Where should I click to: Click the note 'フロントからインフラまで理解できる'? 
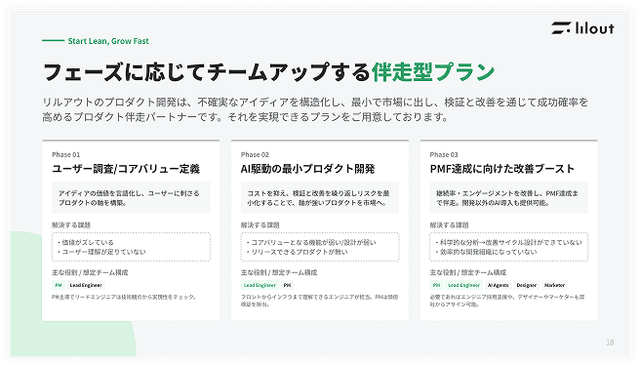[319, 300]
